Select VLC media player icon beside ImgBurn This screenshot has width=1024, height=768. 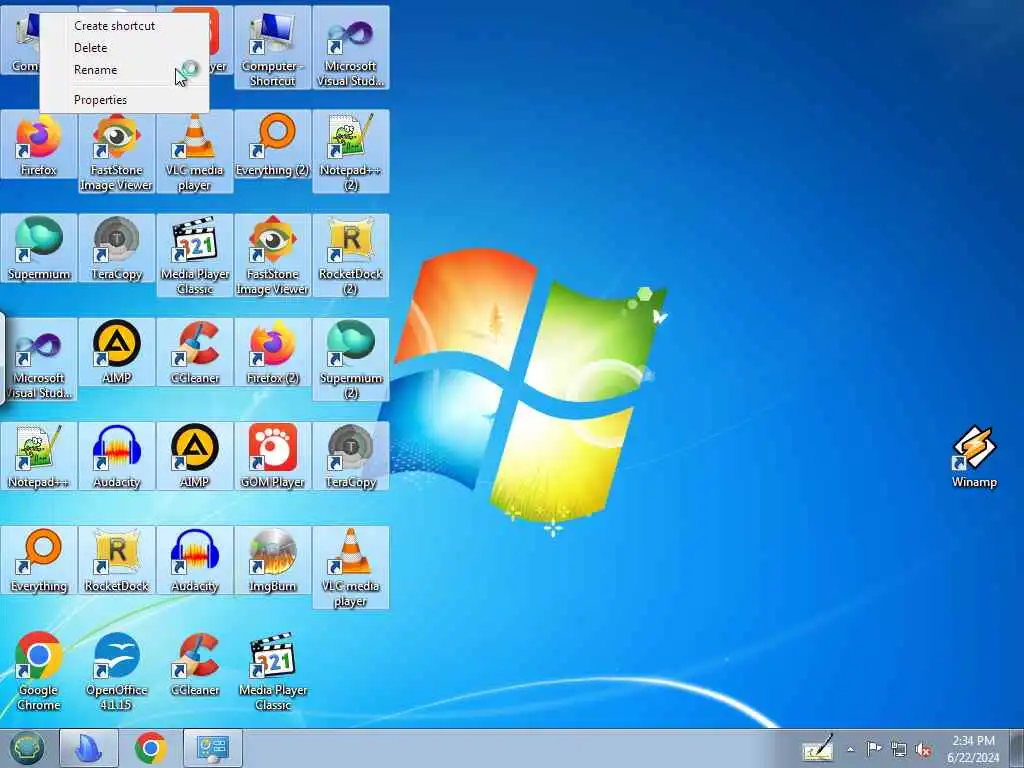pos(351,568)
